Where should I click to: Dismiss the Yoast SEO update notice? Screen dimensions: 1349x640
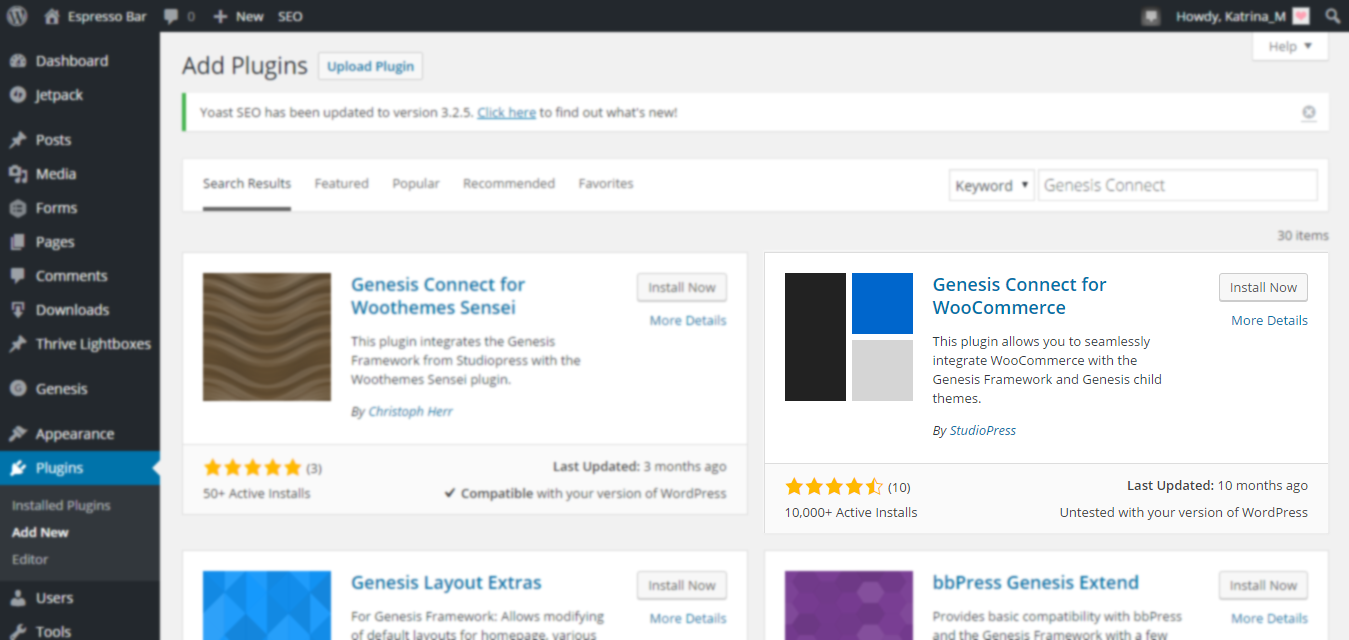(1309, 113)
